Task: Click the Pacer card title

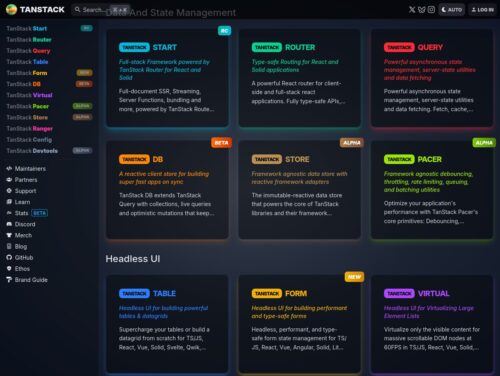Action: (413, 159)
